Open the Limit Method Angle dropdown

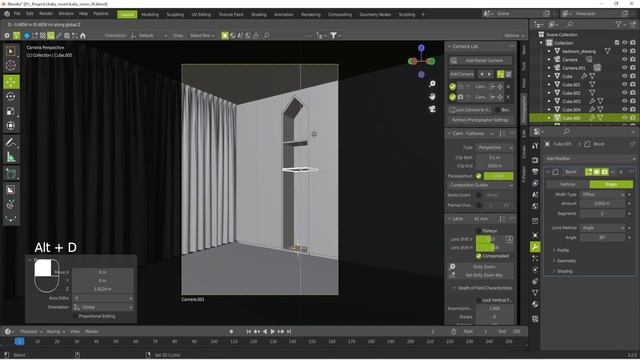[602, 228]
